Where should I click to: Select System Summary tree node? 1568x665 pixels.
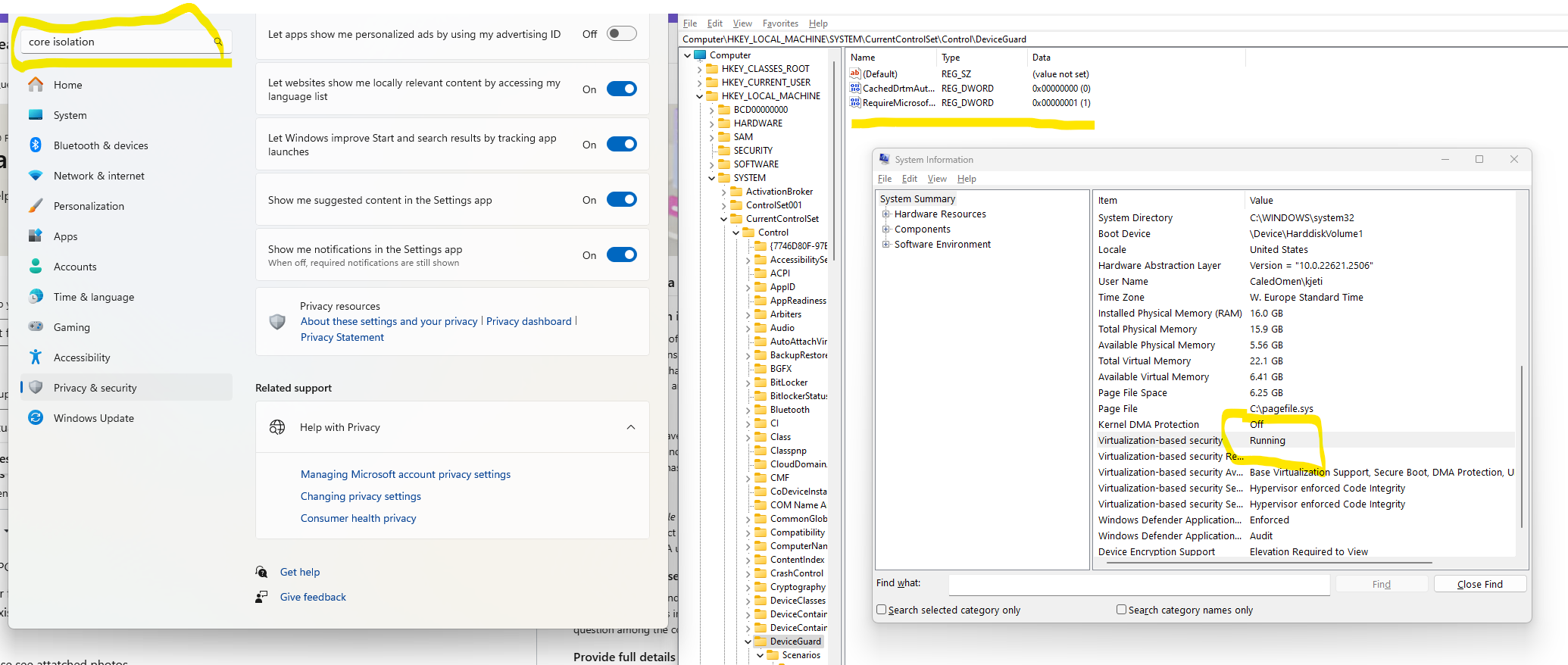(917, 199)
